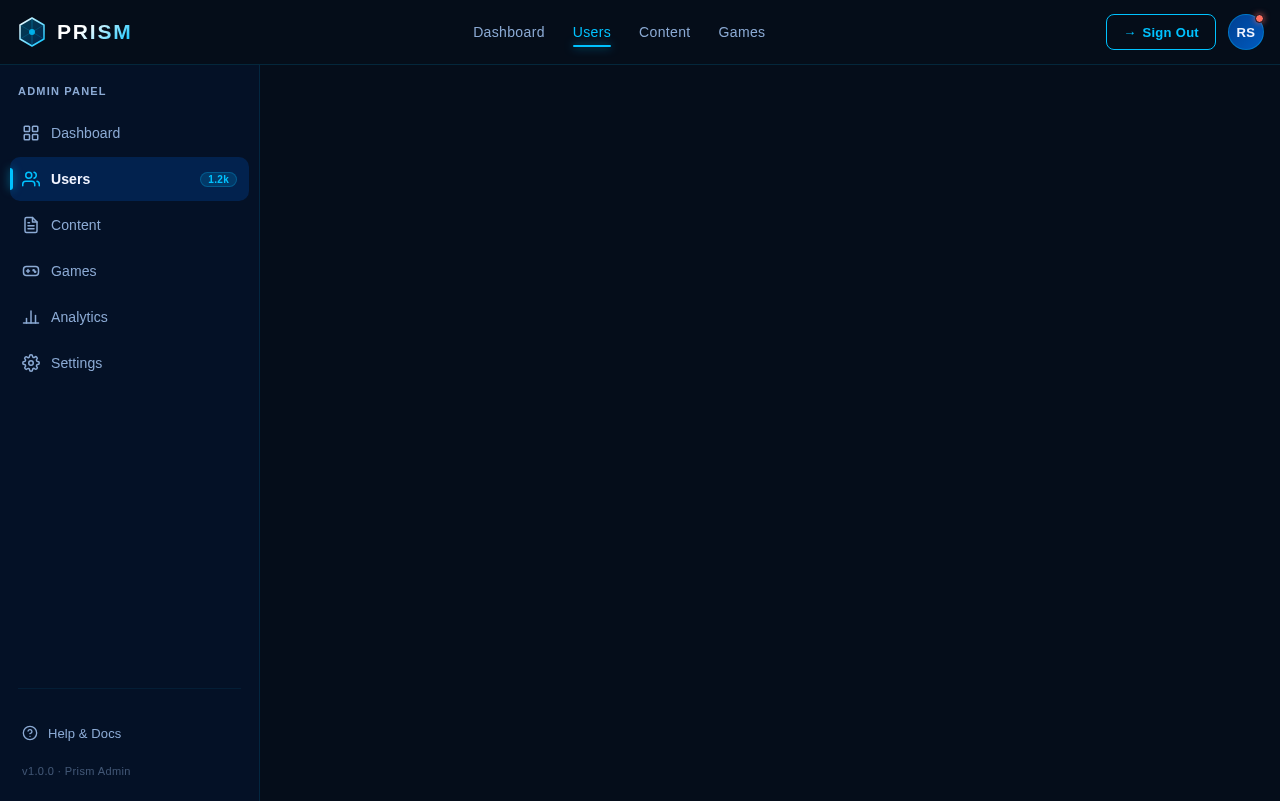Click the Prism hexagon logo icon
1280x801 pixels.
pyautogui.click(x=31, y=31)
